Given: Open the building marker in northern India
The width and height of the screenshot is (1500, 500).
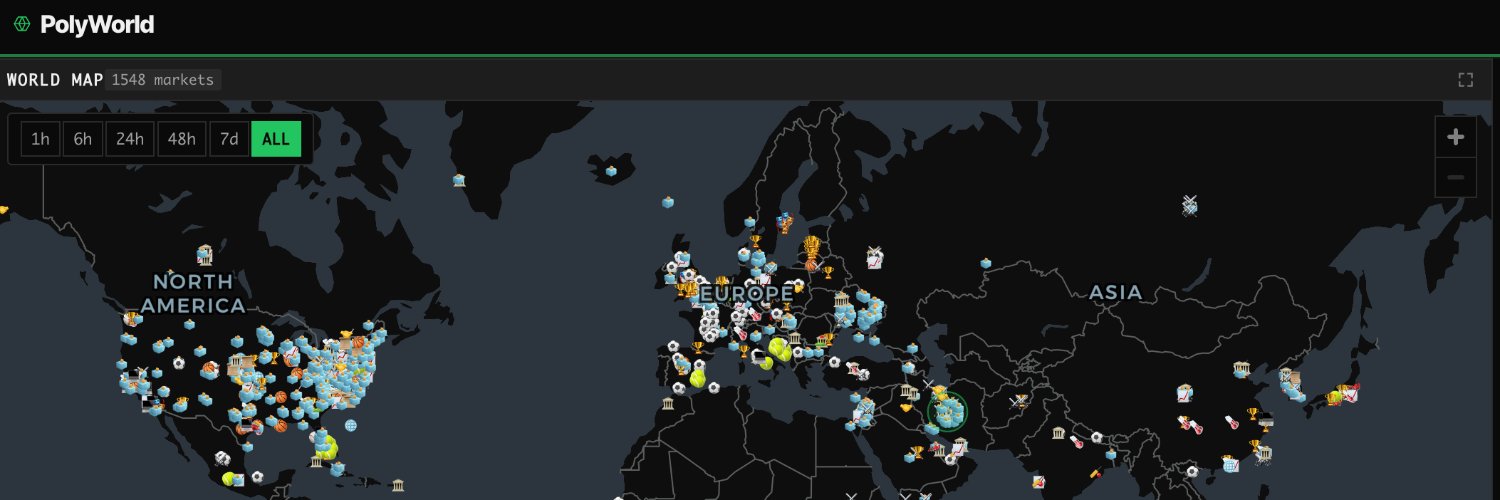Looking at the screenshot, I should click(x=1059, y=433).
